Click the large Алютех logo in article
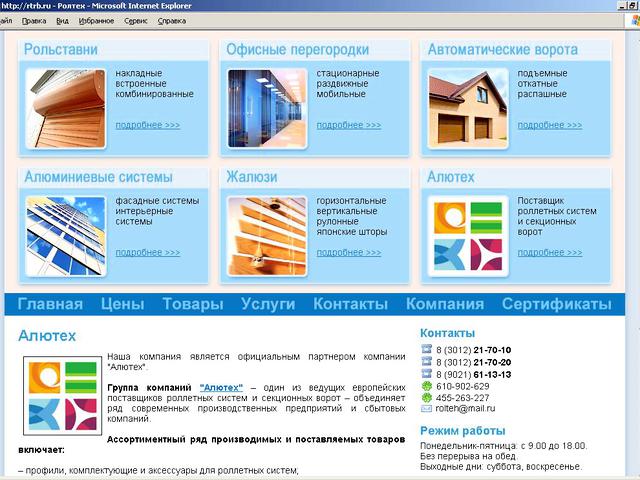This screenshot has width=640, height=480. click(x=62, y=396)
